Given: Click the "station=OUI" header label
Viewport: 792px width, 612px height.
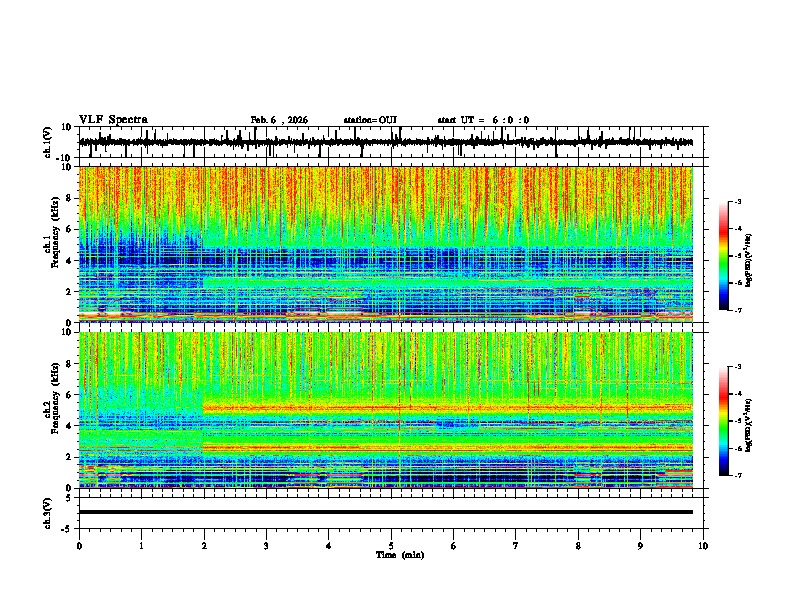Looking at the screenshot, I should click(370, 120).
